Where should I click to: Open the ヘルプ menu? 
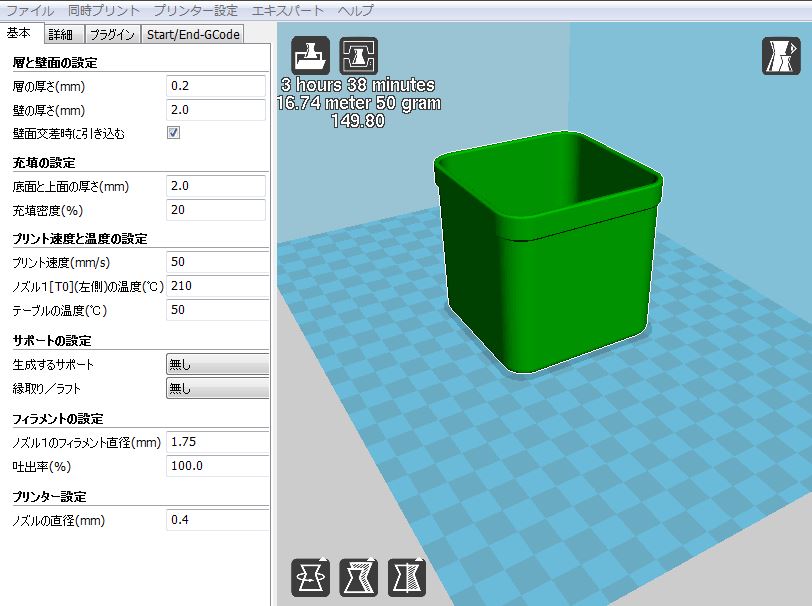click(x=355, y=10)
